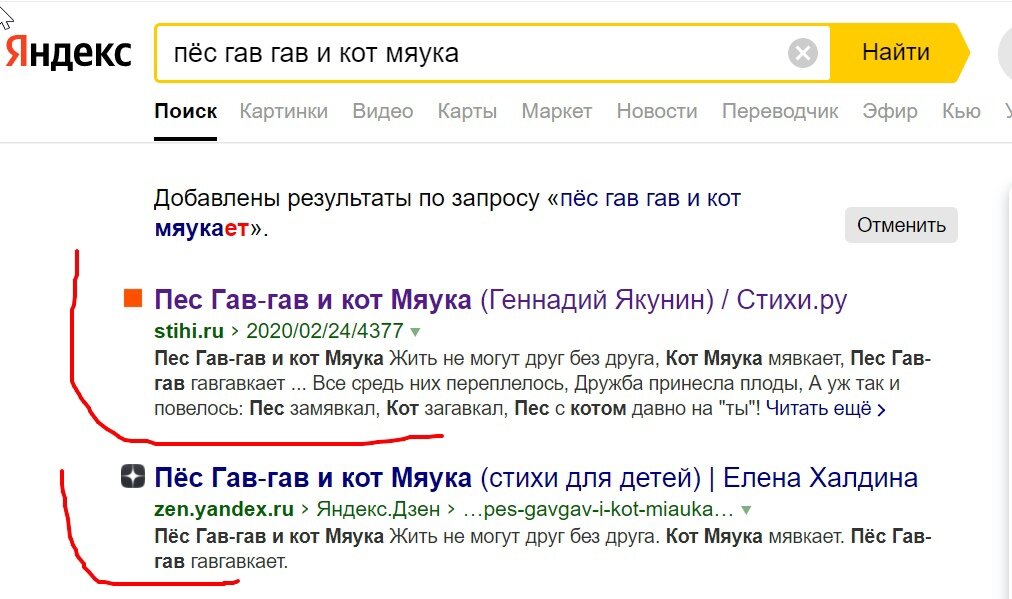Click the Zen favicon next to the second result

pyautogui.click(x=133, y=478)
